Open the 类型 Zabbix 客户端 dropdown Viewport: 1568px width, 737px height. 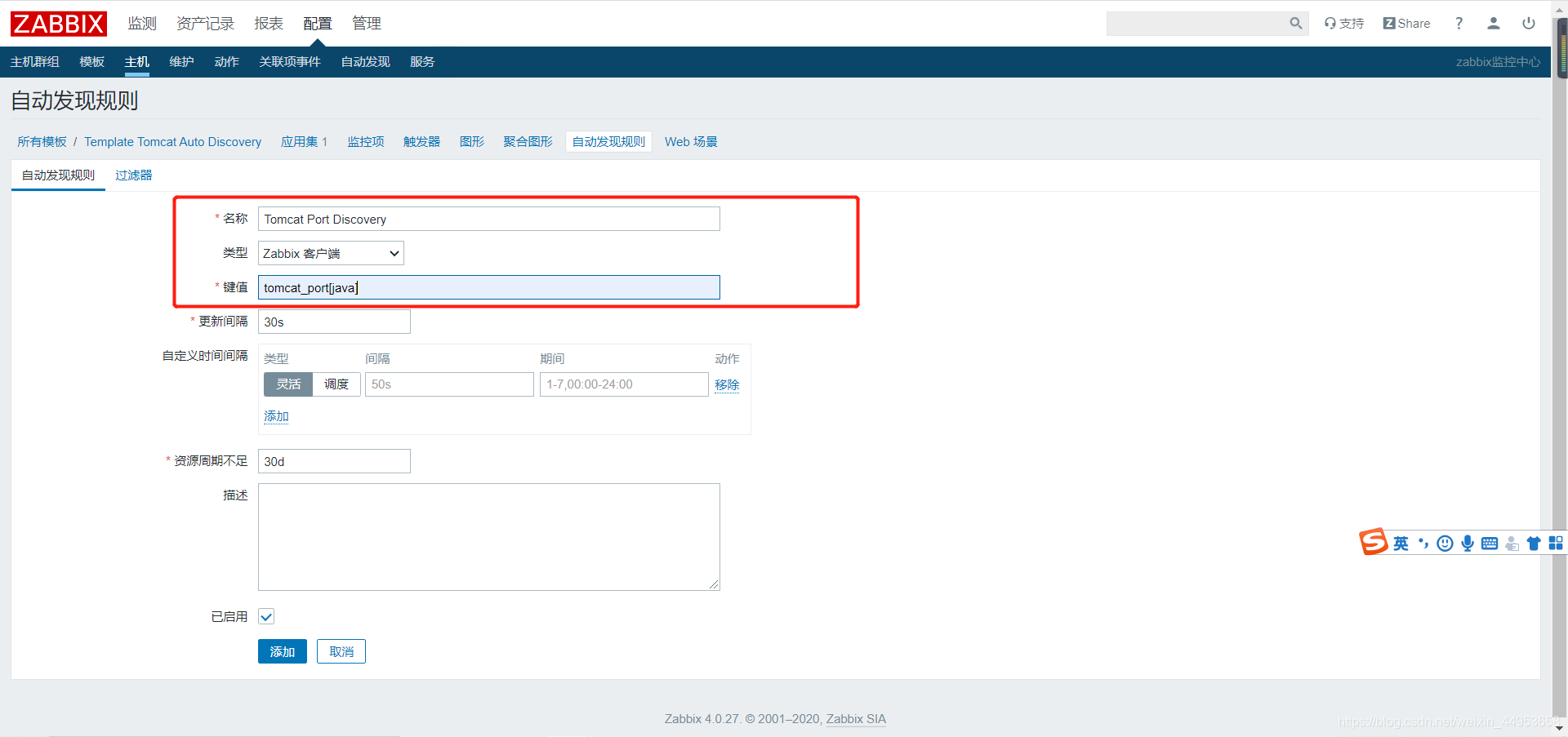click(331, 253)
